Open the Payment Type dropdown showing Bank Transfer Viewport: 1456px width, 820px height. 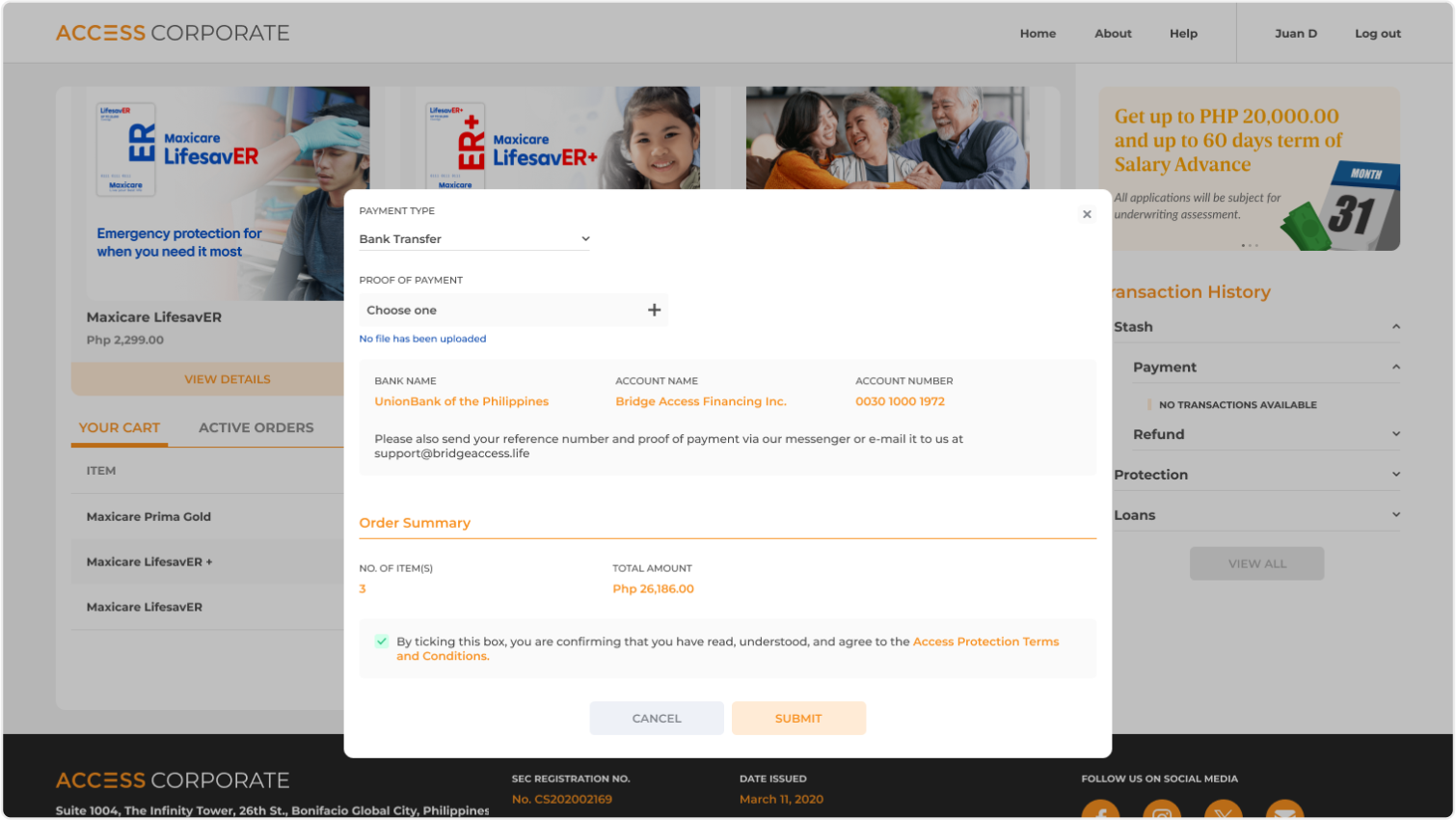[x=474, y=239]
